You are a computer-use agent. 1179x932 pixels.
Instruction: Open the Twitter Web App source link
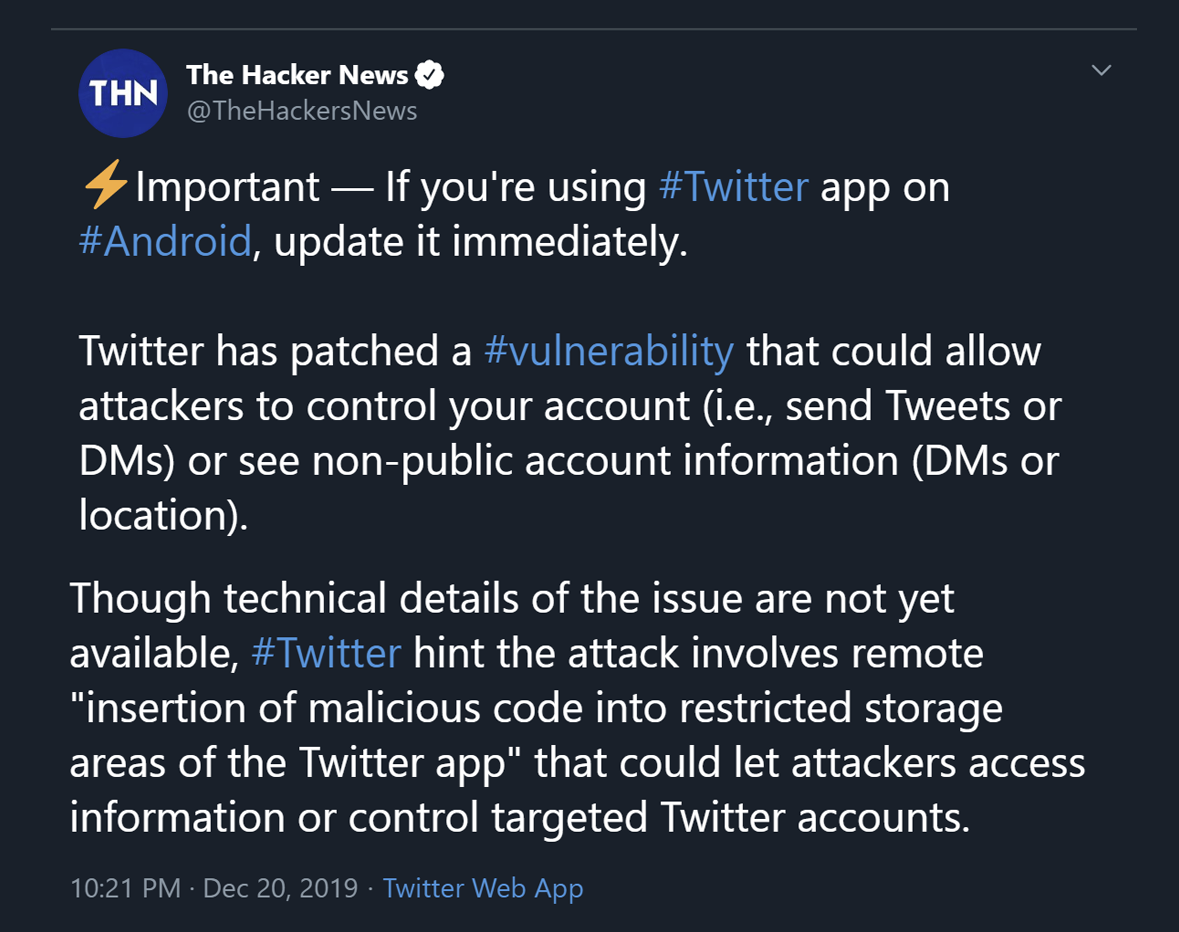tap(483, 888)
